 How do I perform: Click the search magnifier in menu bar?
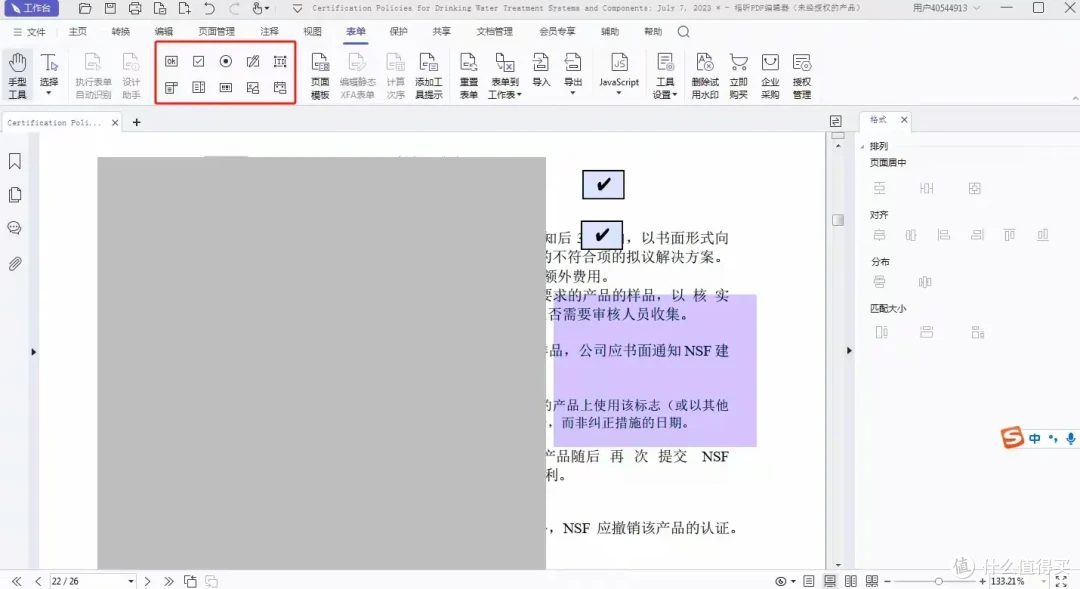[683, 32]
